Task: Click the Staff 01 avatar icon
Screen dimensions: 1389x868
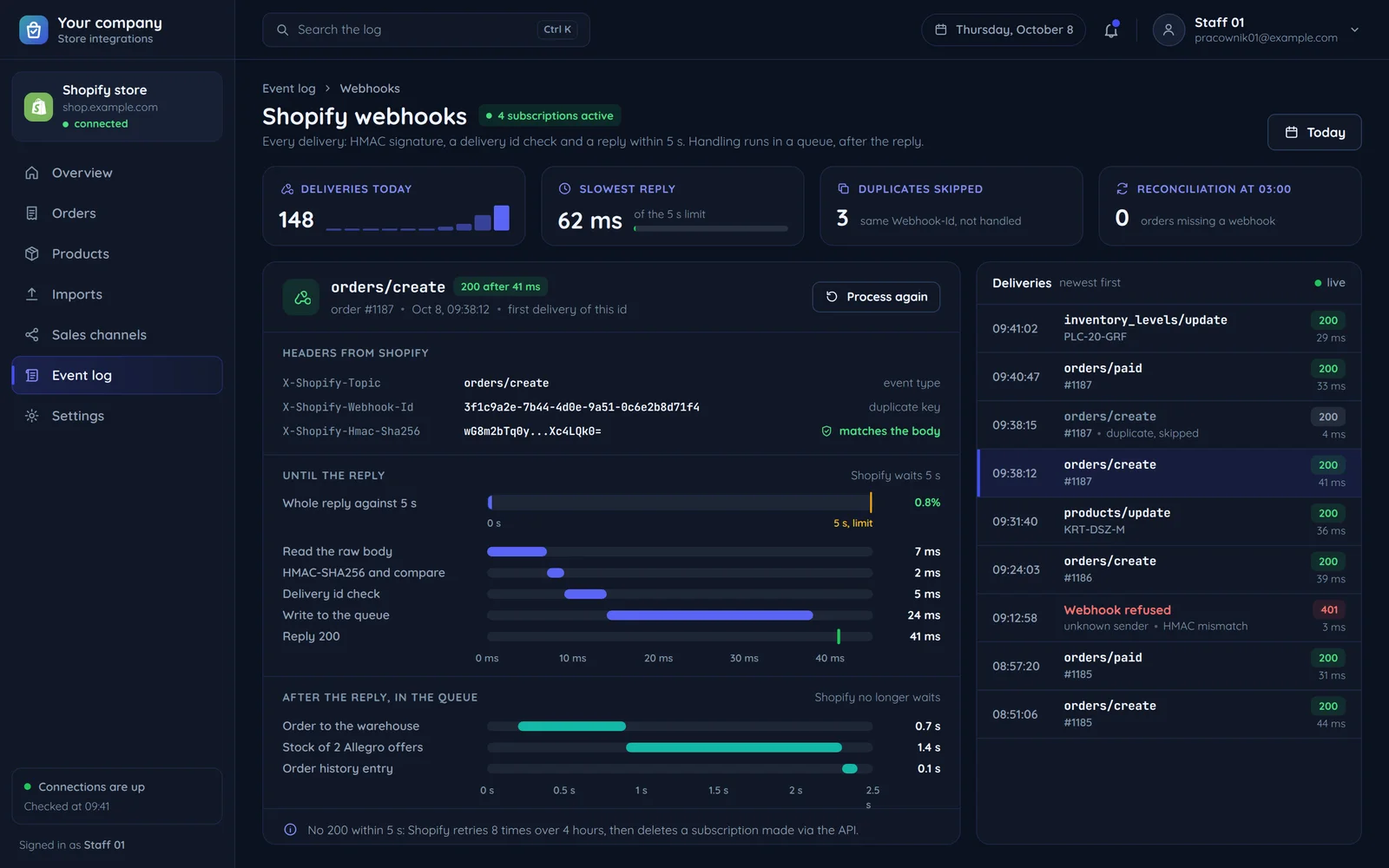Action: [1168, 30]
